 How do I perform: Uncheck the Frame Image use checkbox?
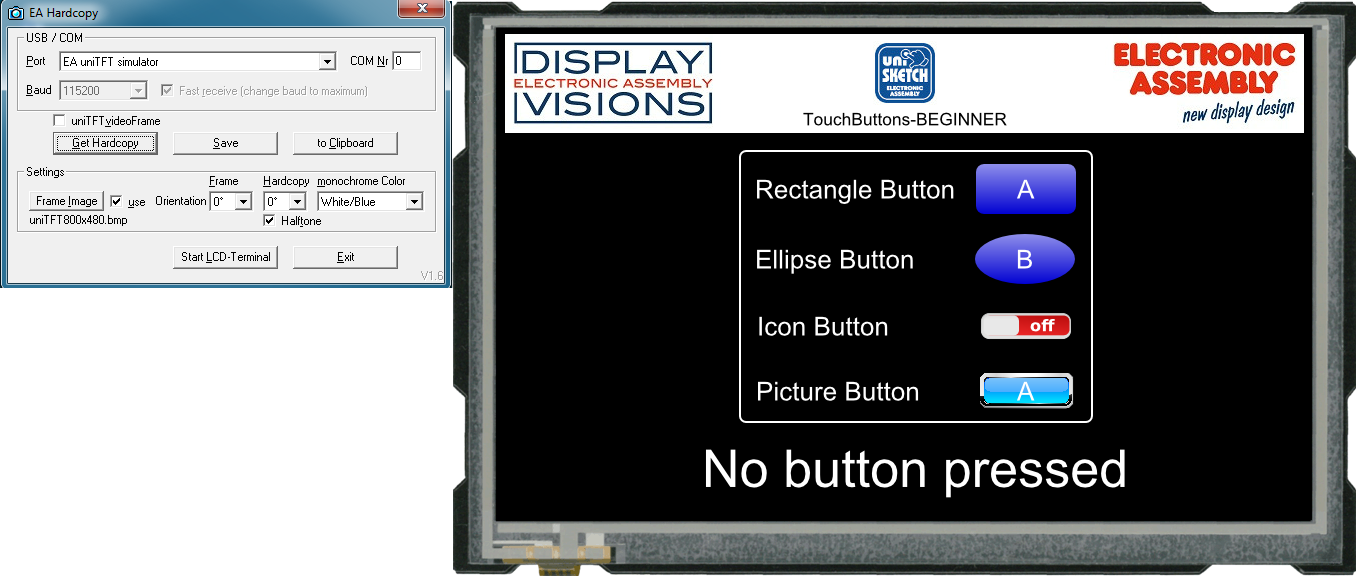pyautogui.click(x=116, y=201)
